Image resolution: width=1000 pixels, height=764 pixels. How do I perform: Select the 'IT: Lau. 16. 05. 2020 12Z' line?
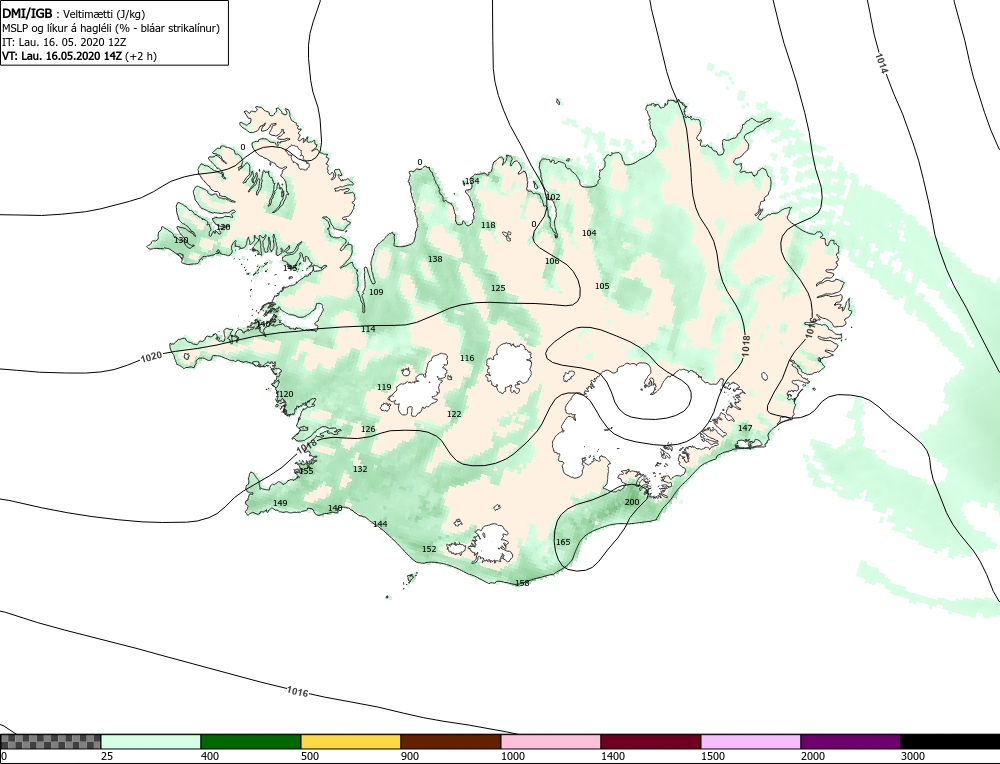coord(64,42)
